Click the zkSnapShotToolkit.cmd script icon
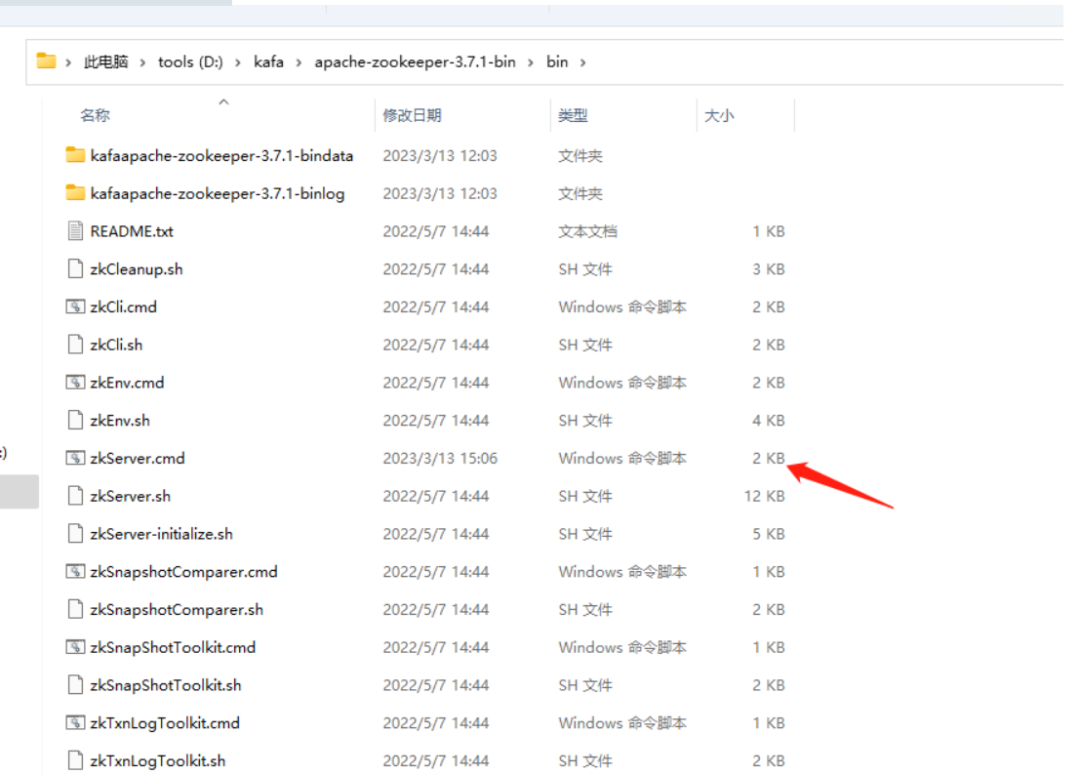 pyautogui.click(x=75, y=648)
